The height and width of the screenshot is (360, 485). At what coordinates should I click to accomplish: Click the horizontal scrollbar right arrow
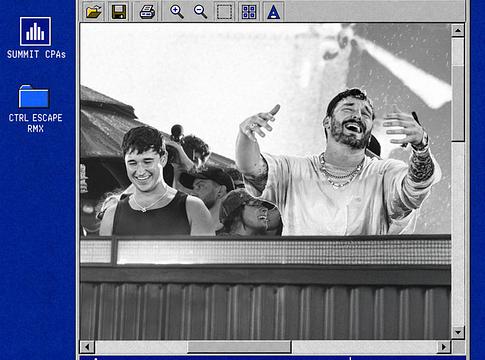click(x=444, y=347)
